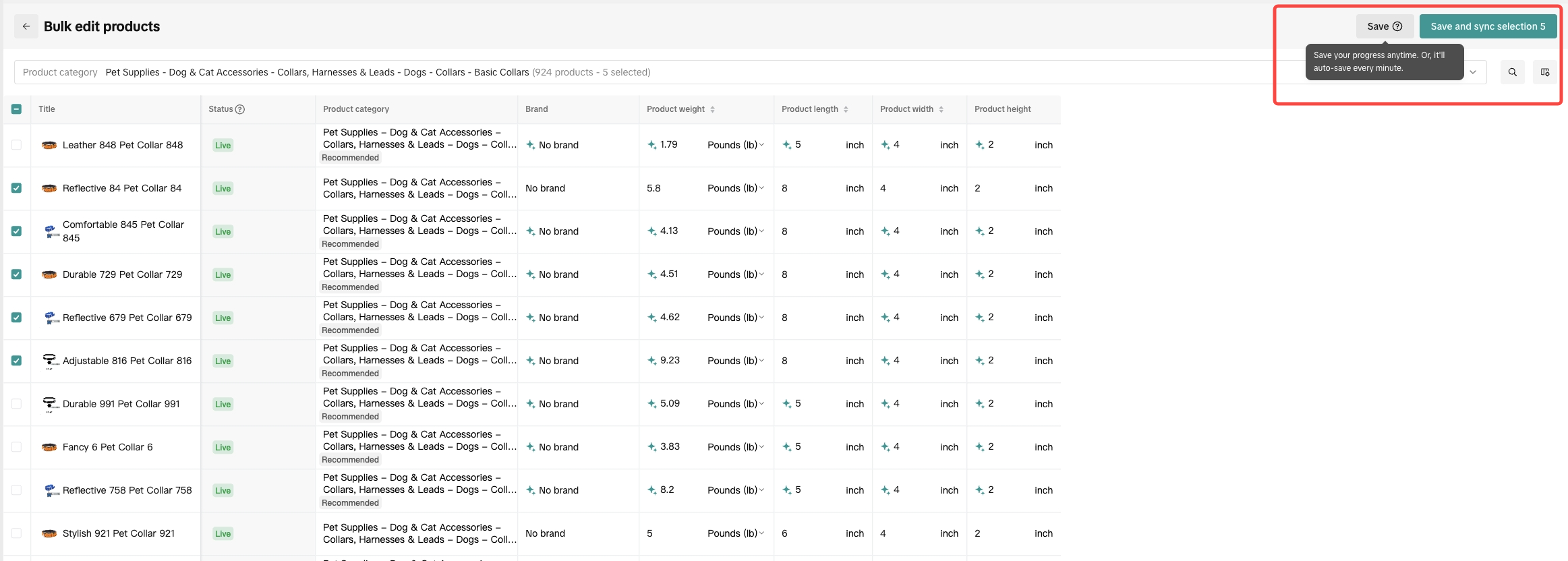
Task: Click the search magnifier icon
Action: (x=1512, y=72)
